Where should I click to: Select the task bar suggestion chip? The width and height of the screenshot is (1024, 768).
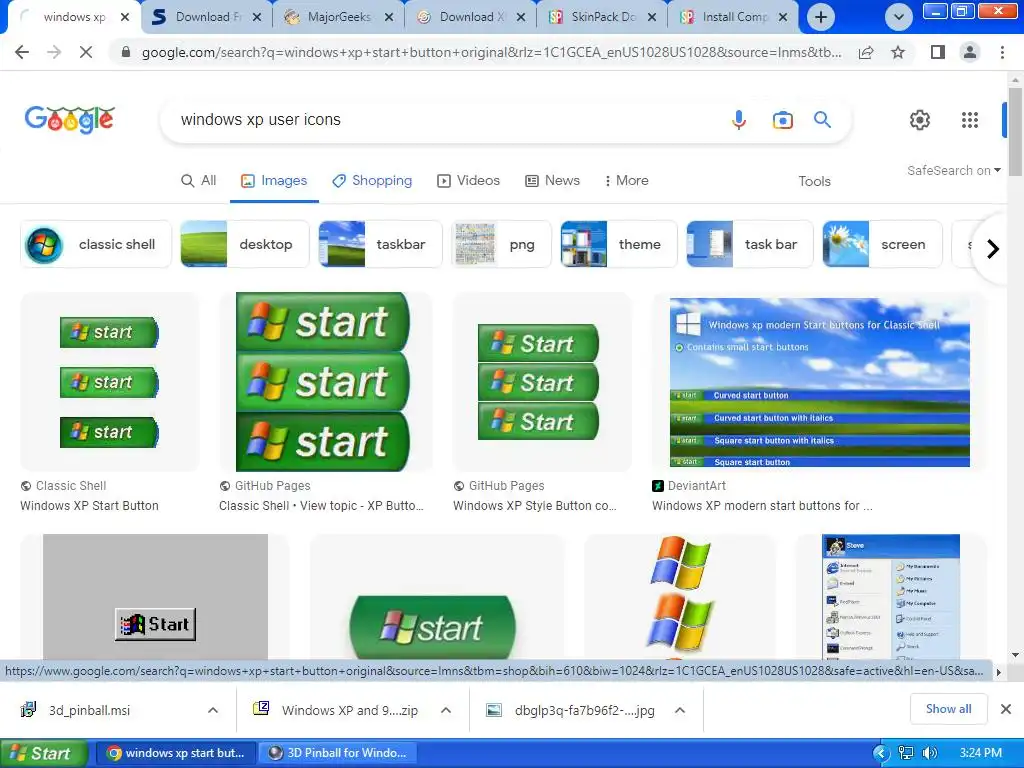pyautogui.click(x=750, y=244)
